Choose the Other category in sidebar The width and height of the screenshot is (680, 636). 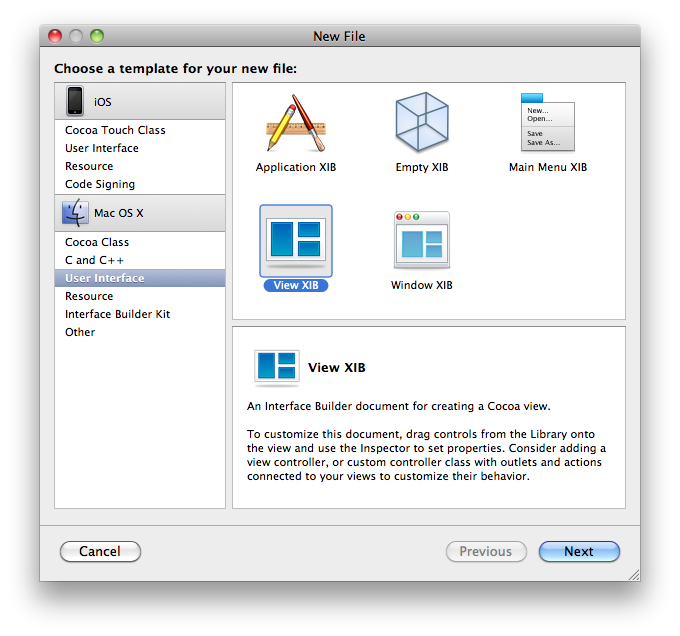click(80, 332)
